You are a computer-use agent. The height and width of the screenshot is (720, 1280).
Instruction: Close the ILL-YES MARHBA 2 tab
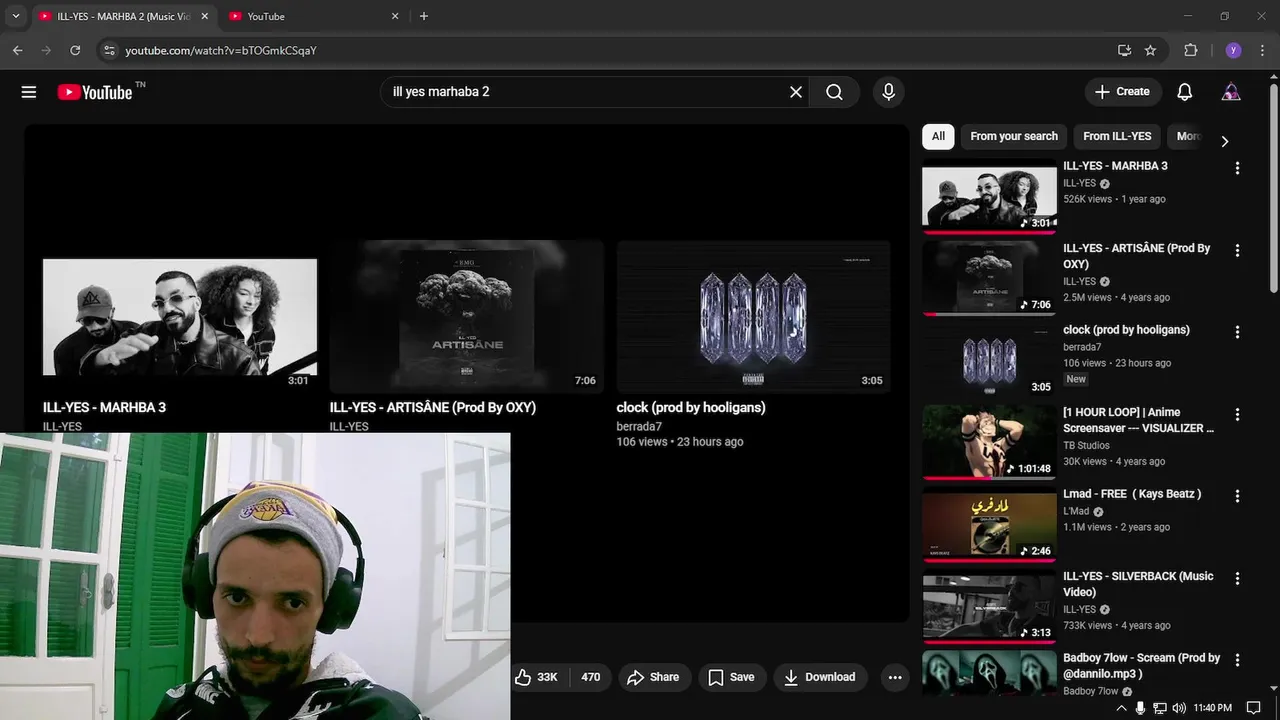(204, 16)
